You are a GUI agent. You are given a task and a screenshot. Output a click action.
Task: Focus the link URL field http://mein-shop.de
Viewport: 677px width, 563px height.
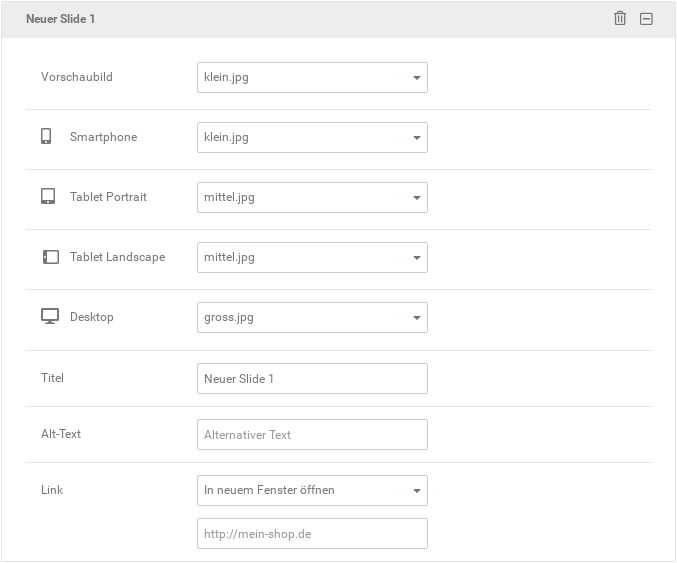(312, 534)
